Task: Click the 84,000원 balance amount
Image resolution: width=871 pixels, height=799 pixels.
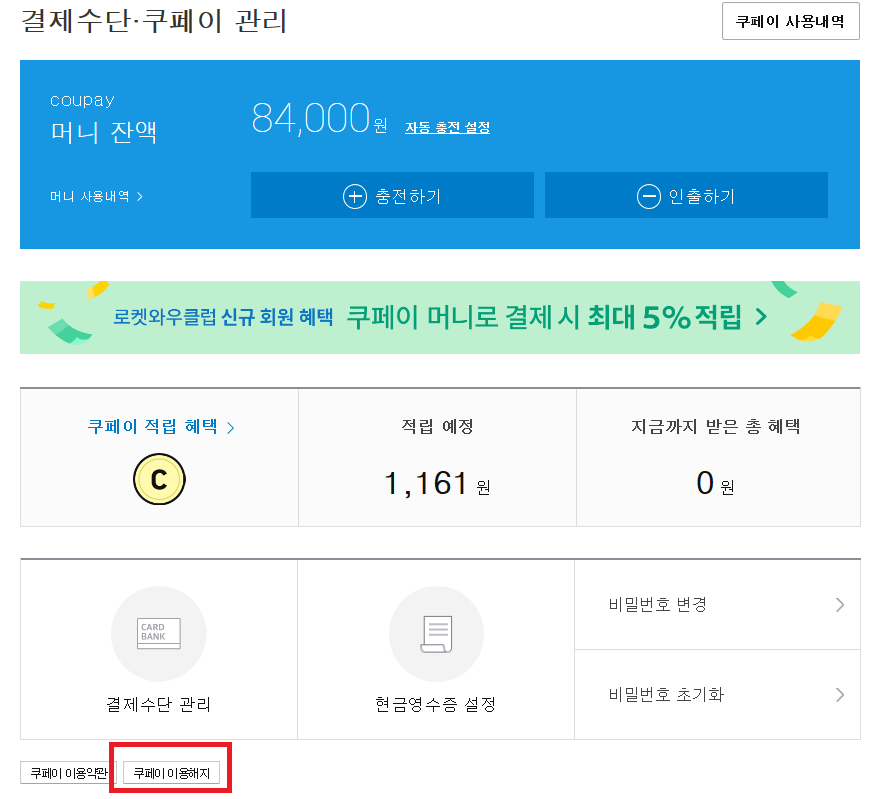Action: [x=319, y=118]
